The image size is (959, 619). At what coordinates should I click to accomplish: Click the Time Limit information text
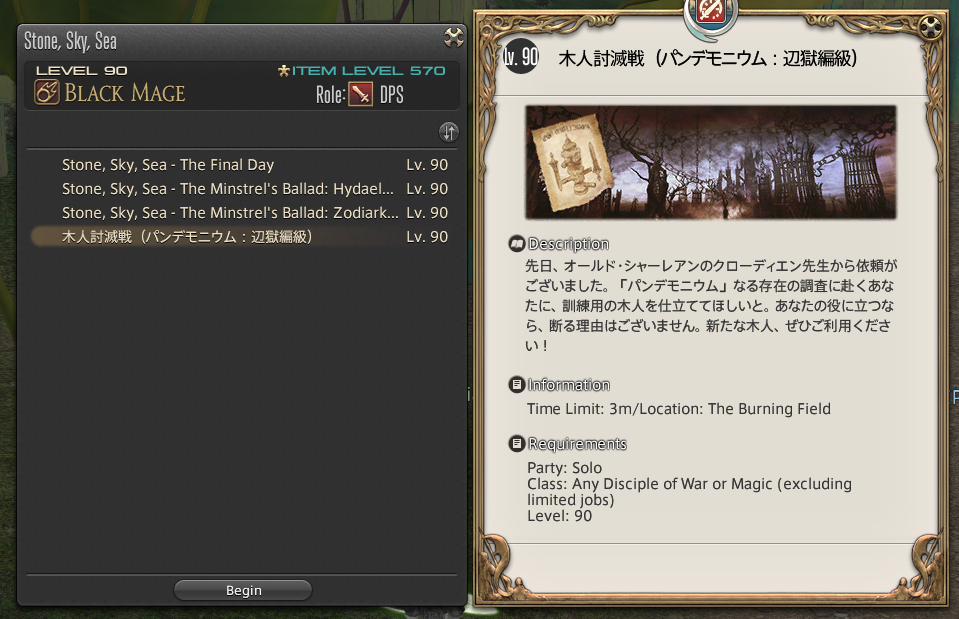679,409
